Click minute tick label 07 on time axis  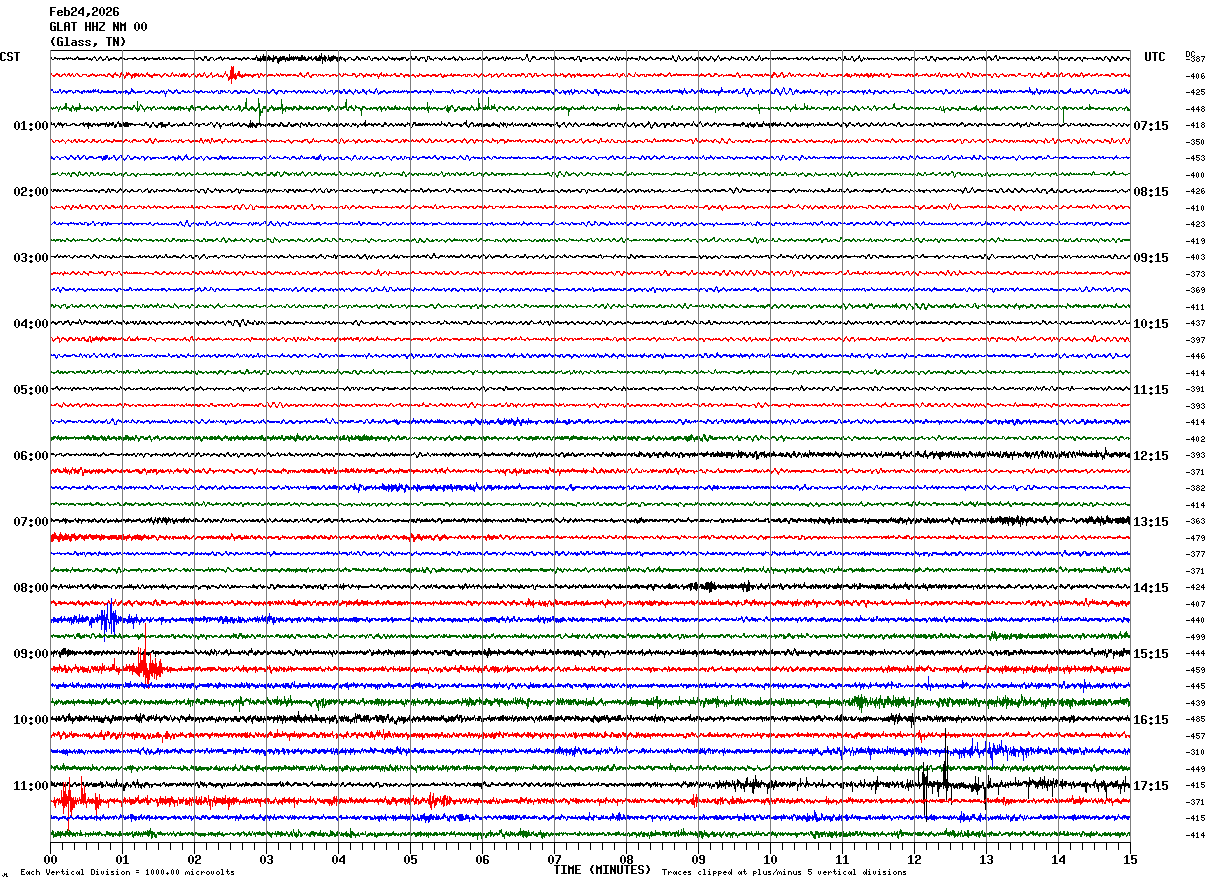click(554, 859)
